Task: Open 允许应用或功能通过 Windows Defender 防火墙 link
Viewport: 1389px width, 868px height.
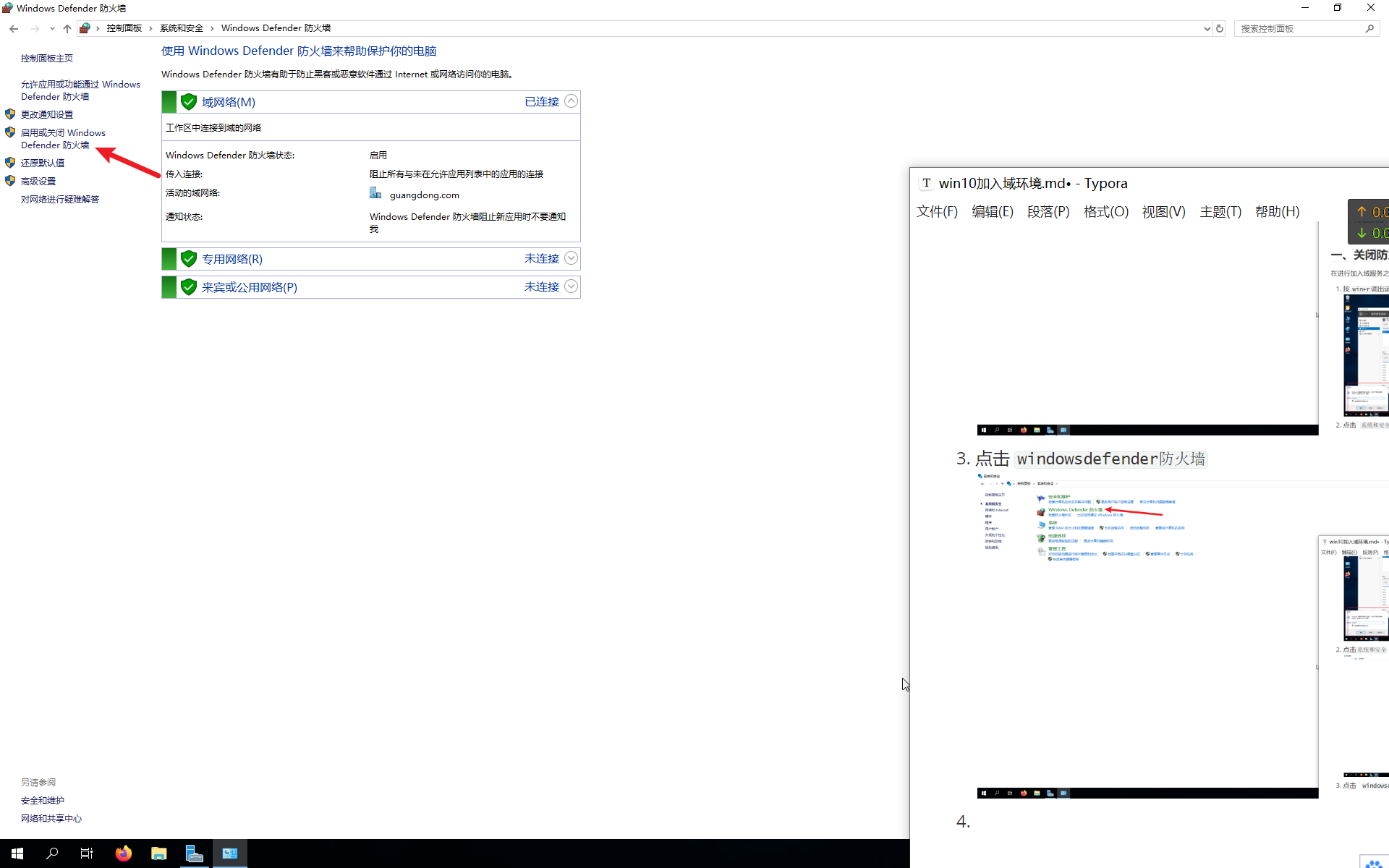Action: click(80, 90)
